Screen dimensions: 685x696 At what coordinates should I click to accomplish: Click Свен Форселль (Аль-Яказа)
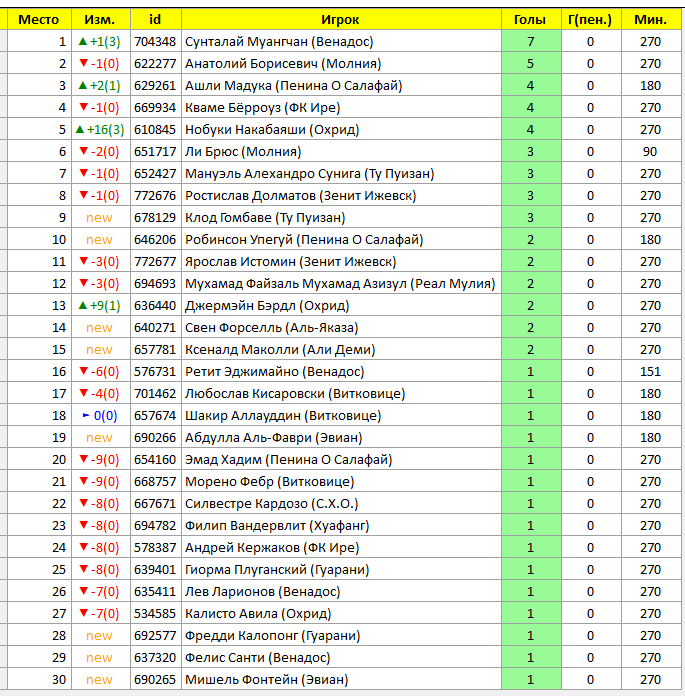coord(341,328)
